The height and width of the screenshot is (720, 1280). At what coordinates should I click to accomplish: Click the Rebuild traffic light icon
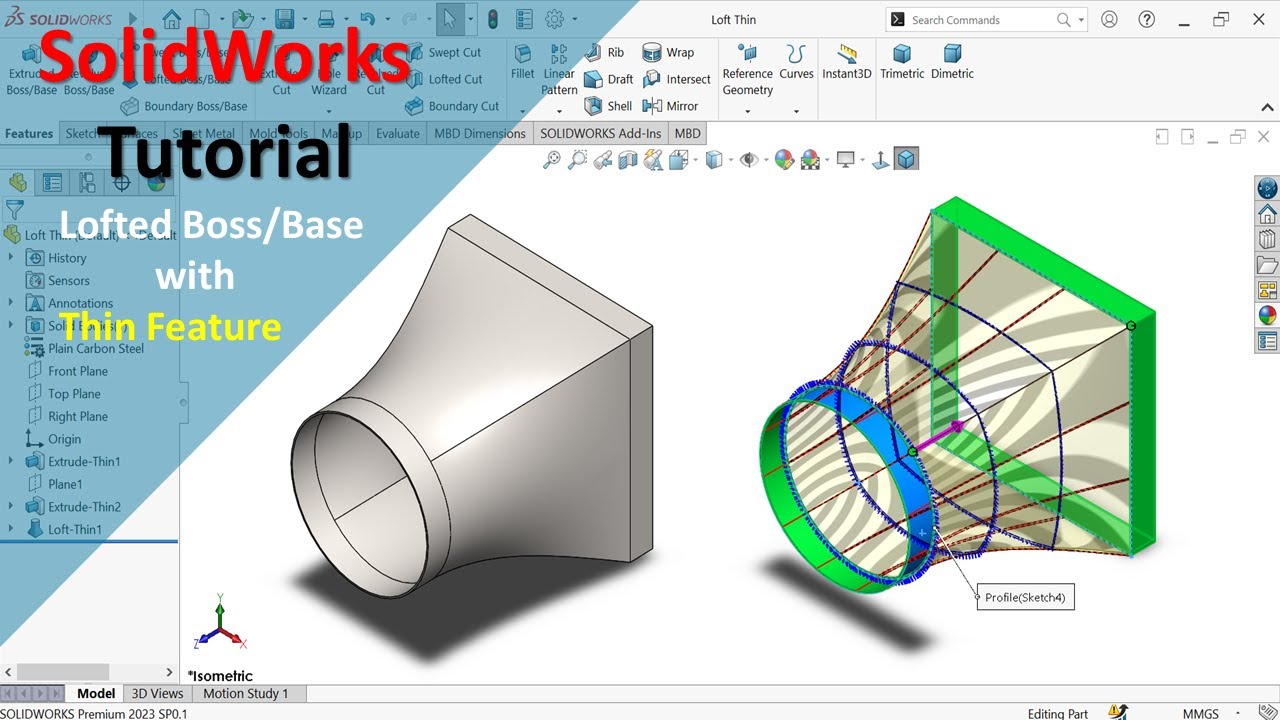[x=493, y=19]
